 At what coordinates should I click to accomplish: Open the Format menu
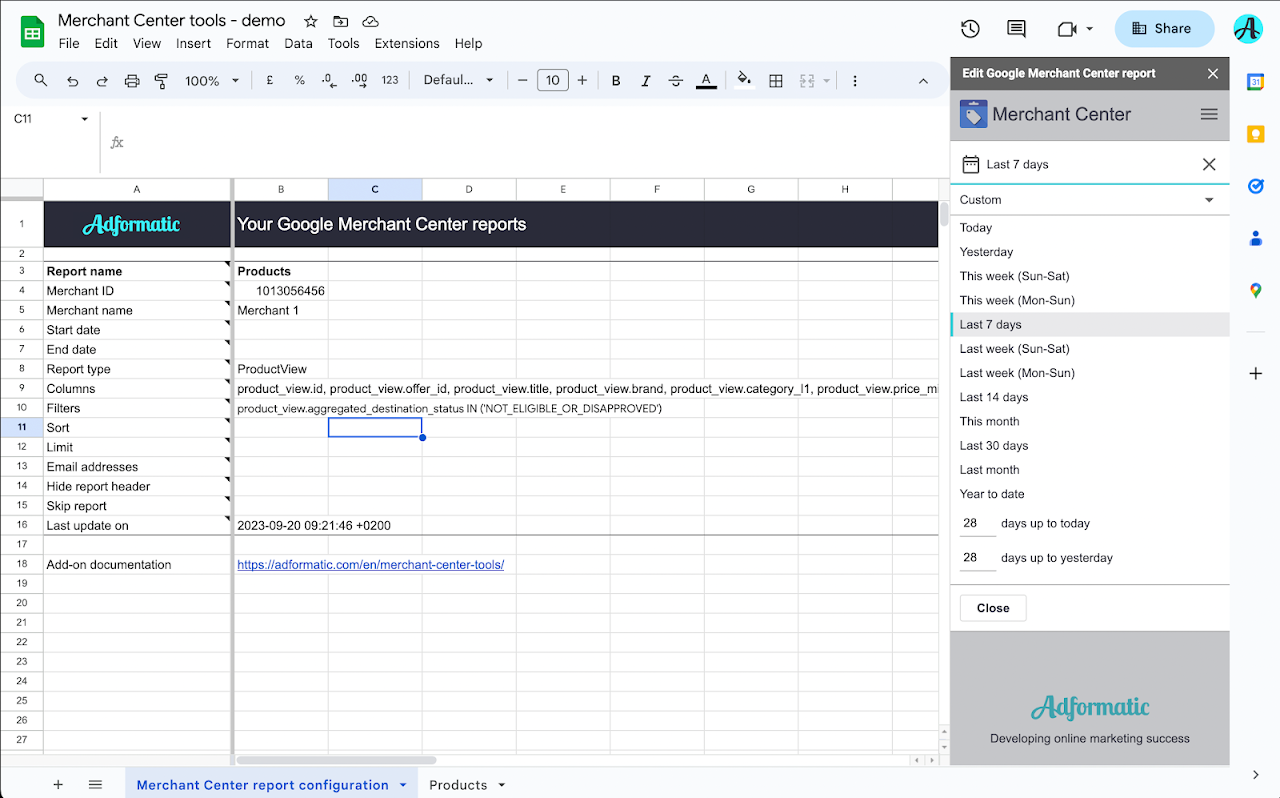(x=247, y=43)
